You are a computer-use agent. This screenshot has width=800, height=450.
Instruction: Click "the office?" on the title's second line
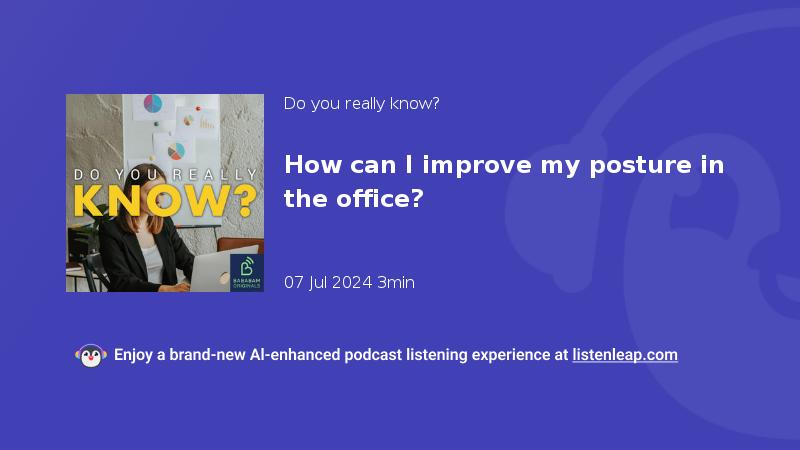(354, 198)
